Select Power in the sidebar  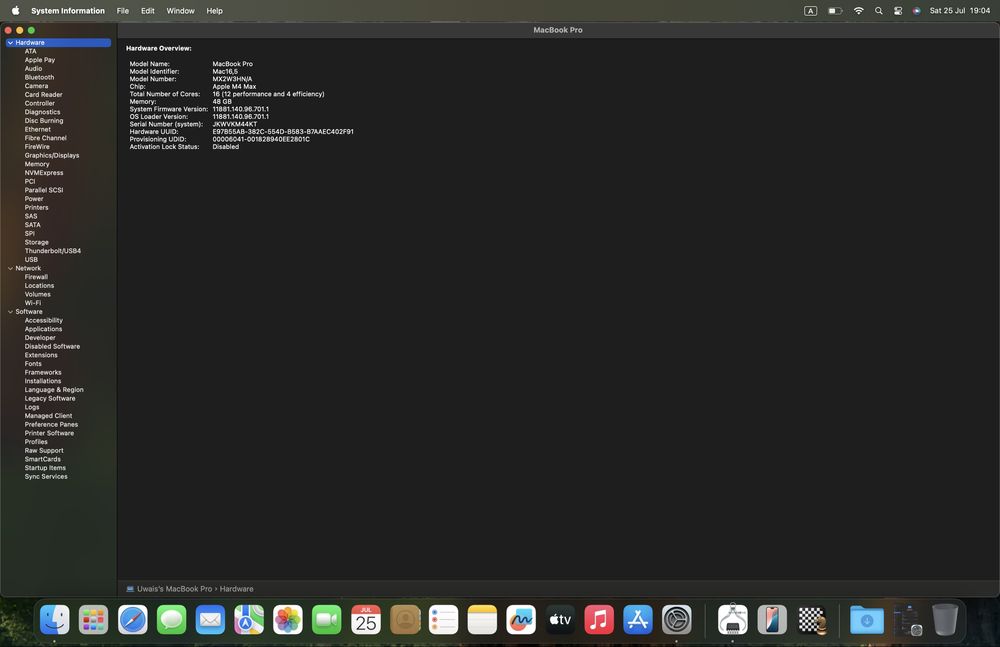[34, 199]
